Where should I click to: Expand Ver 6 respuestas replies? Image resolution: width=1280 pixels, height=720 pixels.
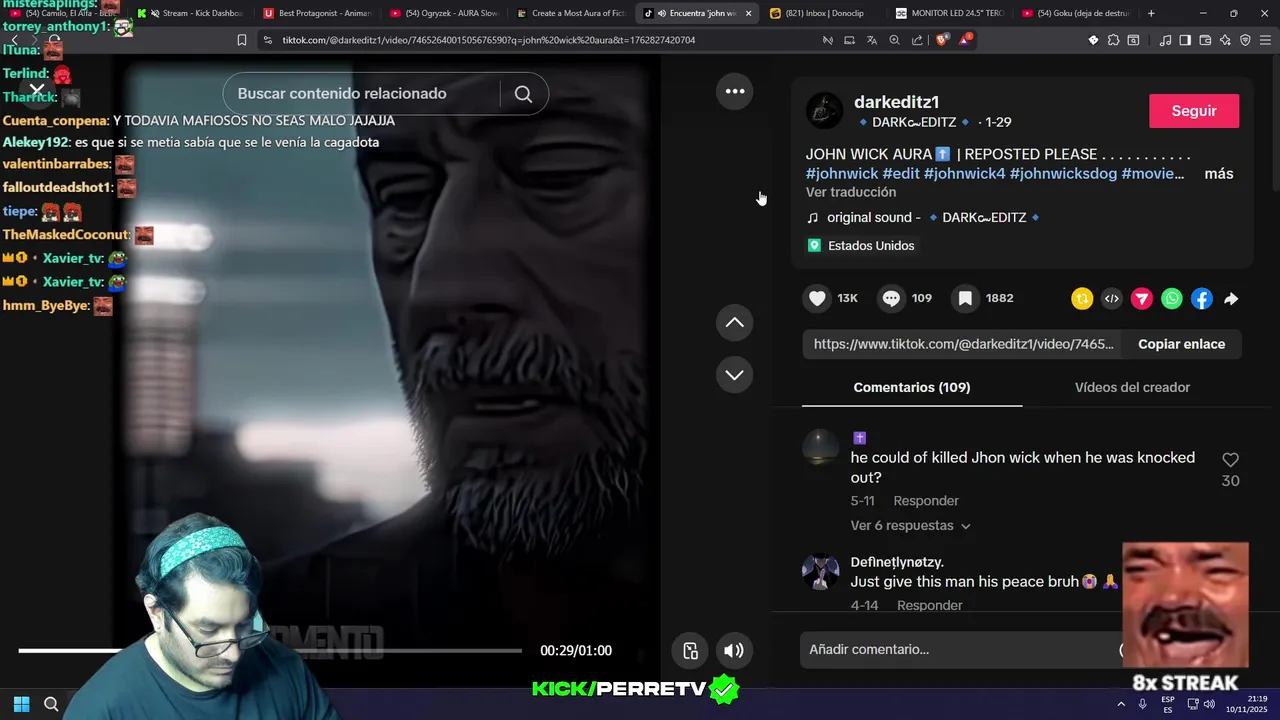click(x=910, y=526)
